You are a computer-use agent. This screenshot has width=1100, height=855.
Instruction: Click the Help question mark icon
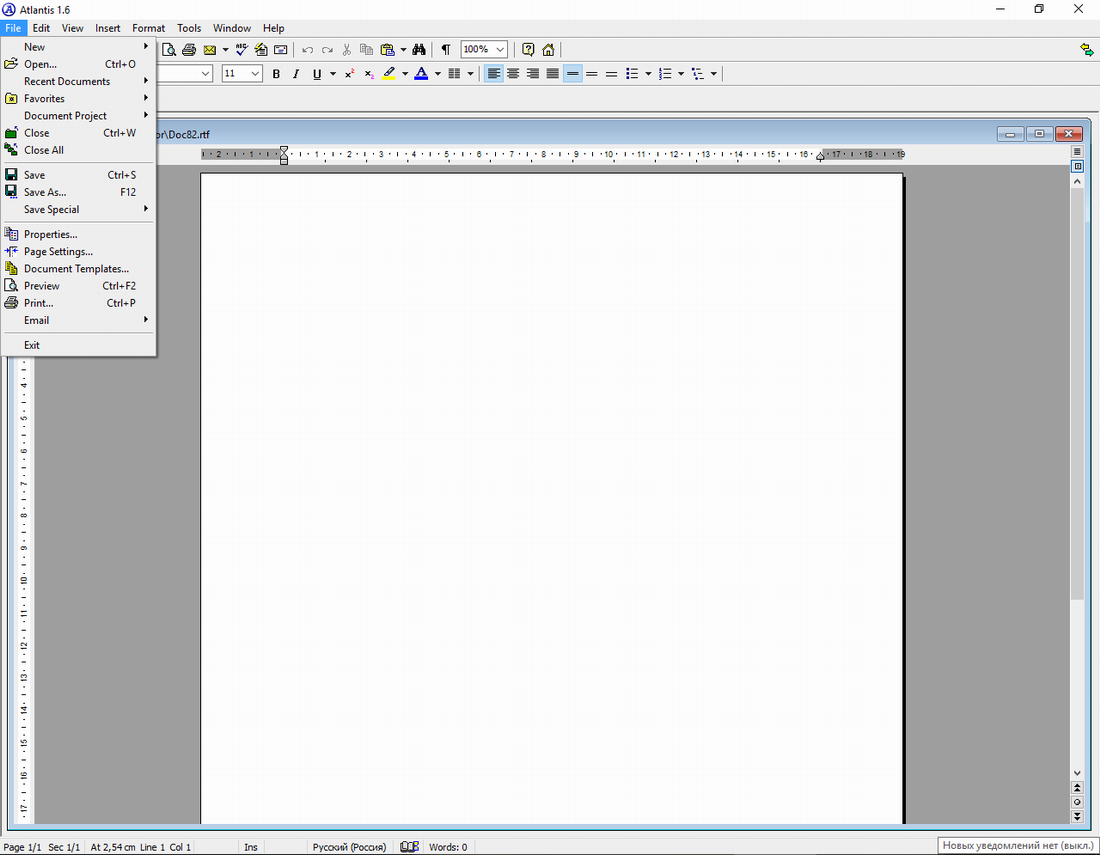(528, 50)
